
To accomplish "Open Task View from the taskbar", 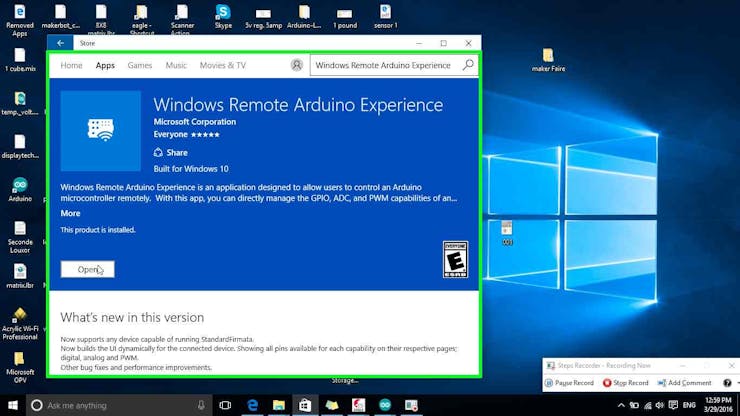I will pos(225,405).
